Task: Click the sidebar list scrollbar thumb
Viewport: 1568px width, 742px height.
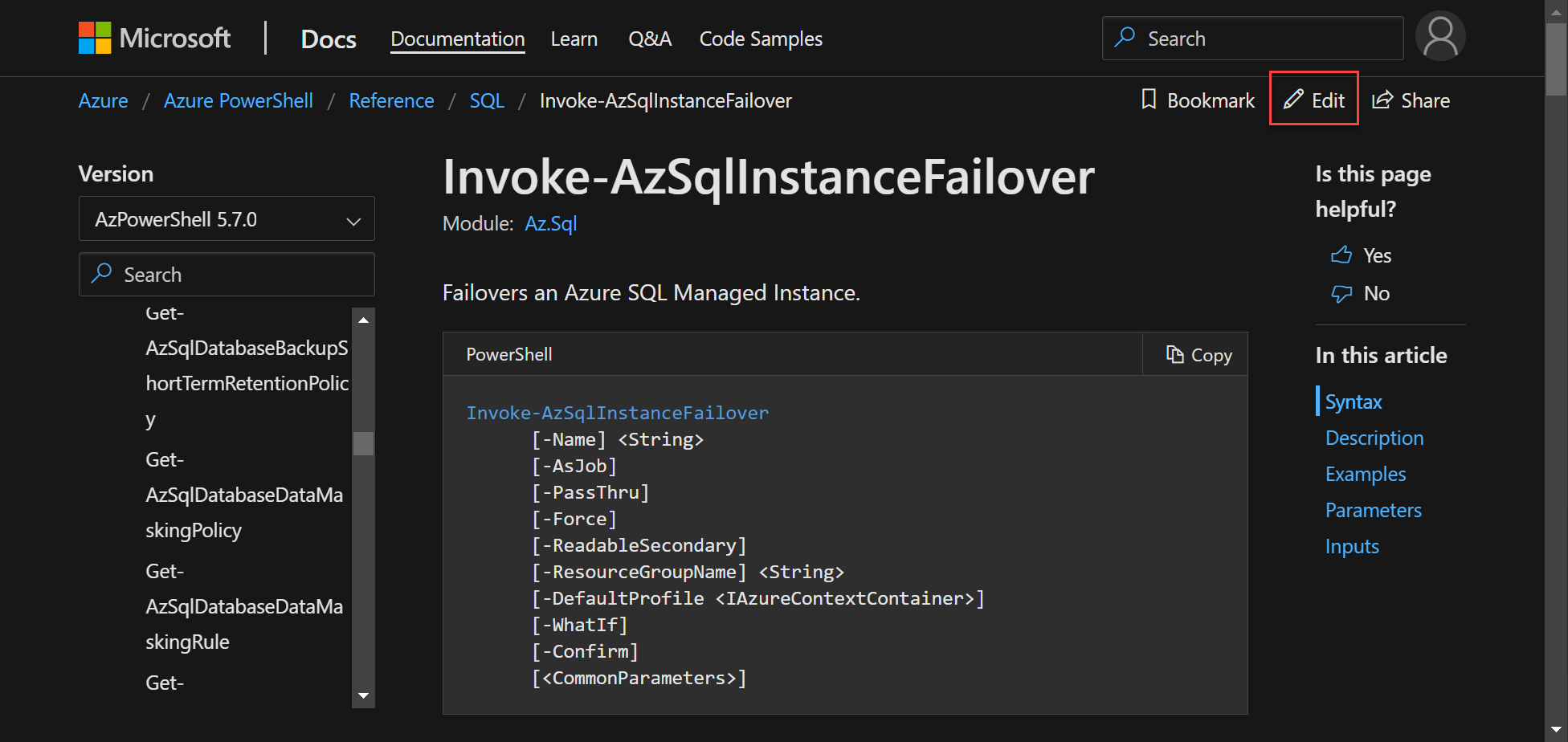Action: pyautogui.click(x=363, y=443)
